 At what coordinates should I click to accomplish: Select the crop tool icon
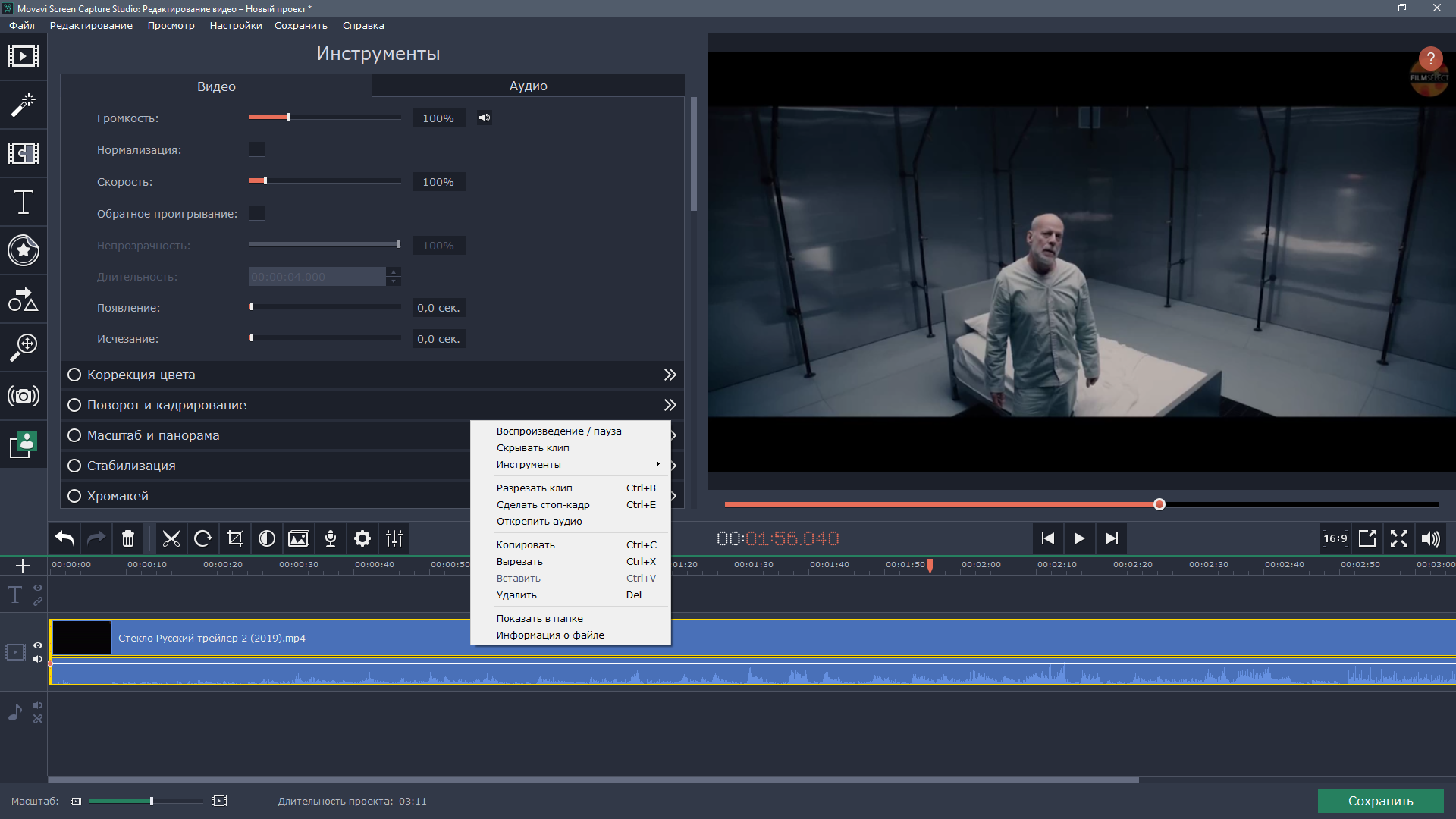(x=235, y=538)
